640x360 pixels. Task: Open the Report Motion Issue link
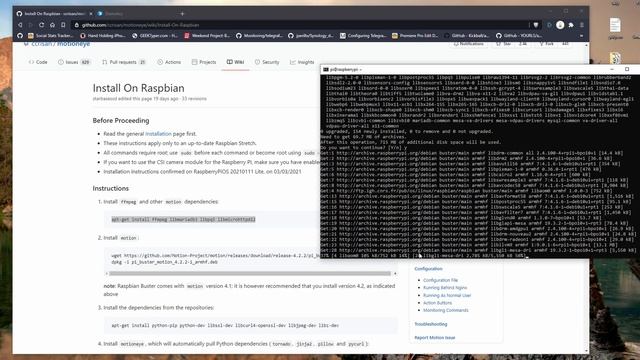point(435,338)
